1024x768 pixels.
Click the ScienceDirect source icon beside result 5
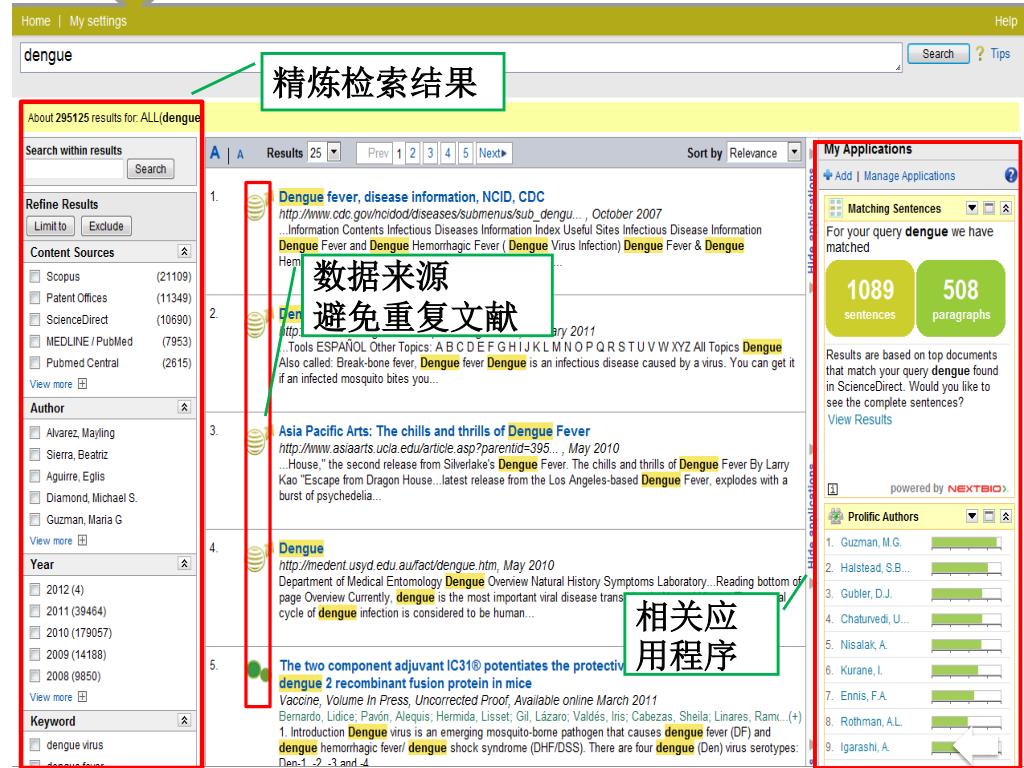click(x=258, y=671)
